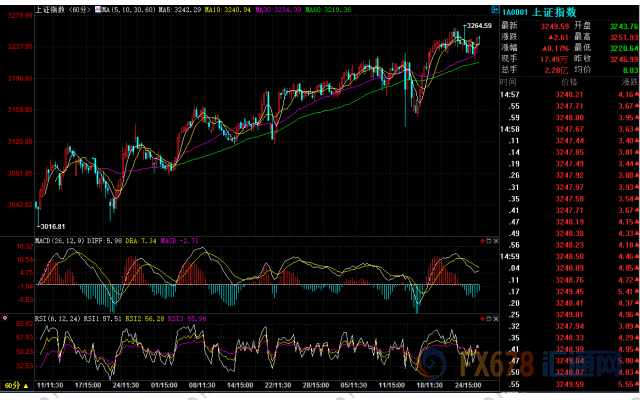Click the blue arrow icon beside 1A0001
The height and width of the screenshot is (400, 640).
495,9
